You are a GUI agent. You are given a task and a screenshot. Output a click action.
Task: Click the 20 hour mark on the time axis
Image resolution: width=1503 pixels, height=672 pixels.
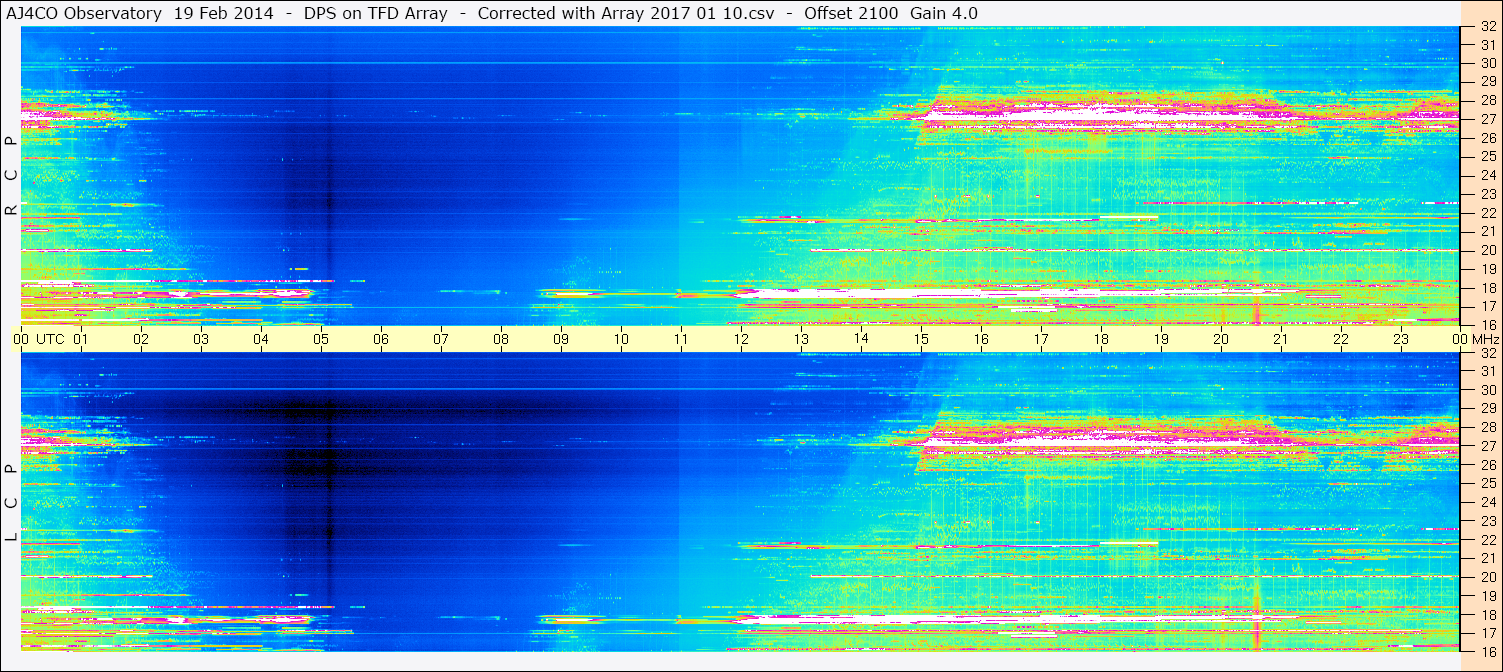pyautogui.click(x=1221, y=339)
